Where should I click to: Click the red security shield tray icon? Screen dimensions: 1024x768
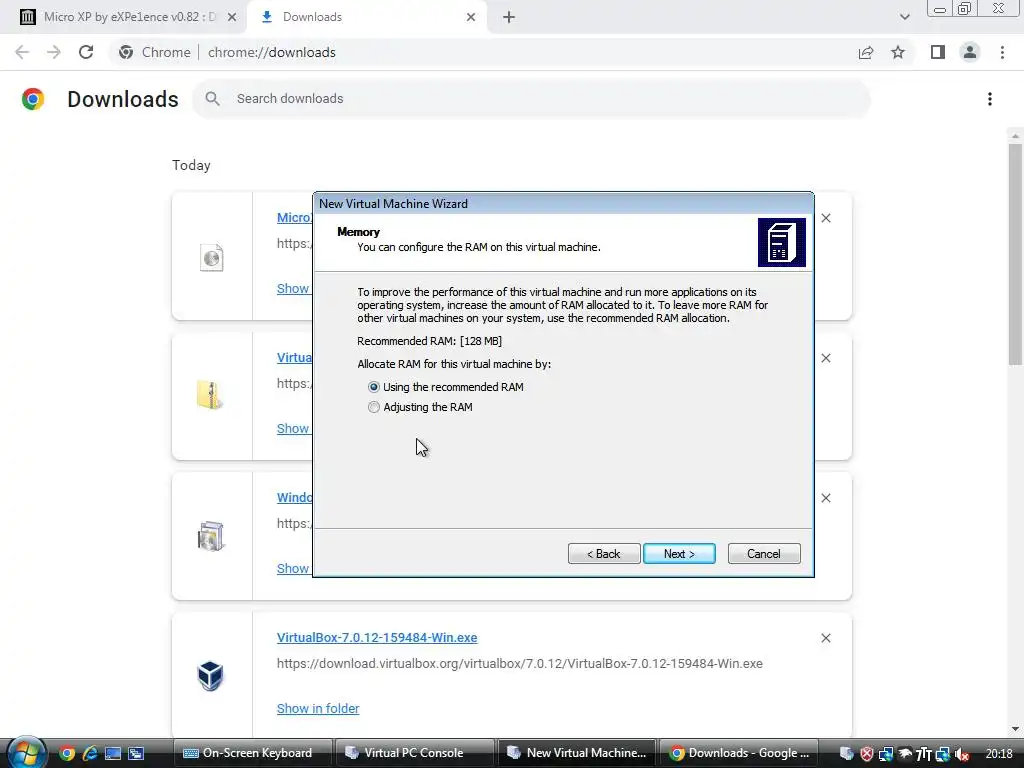pyautogui.click(x=867, y=754)
